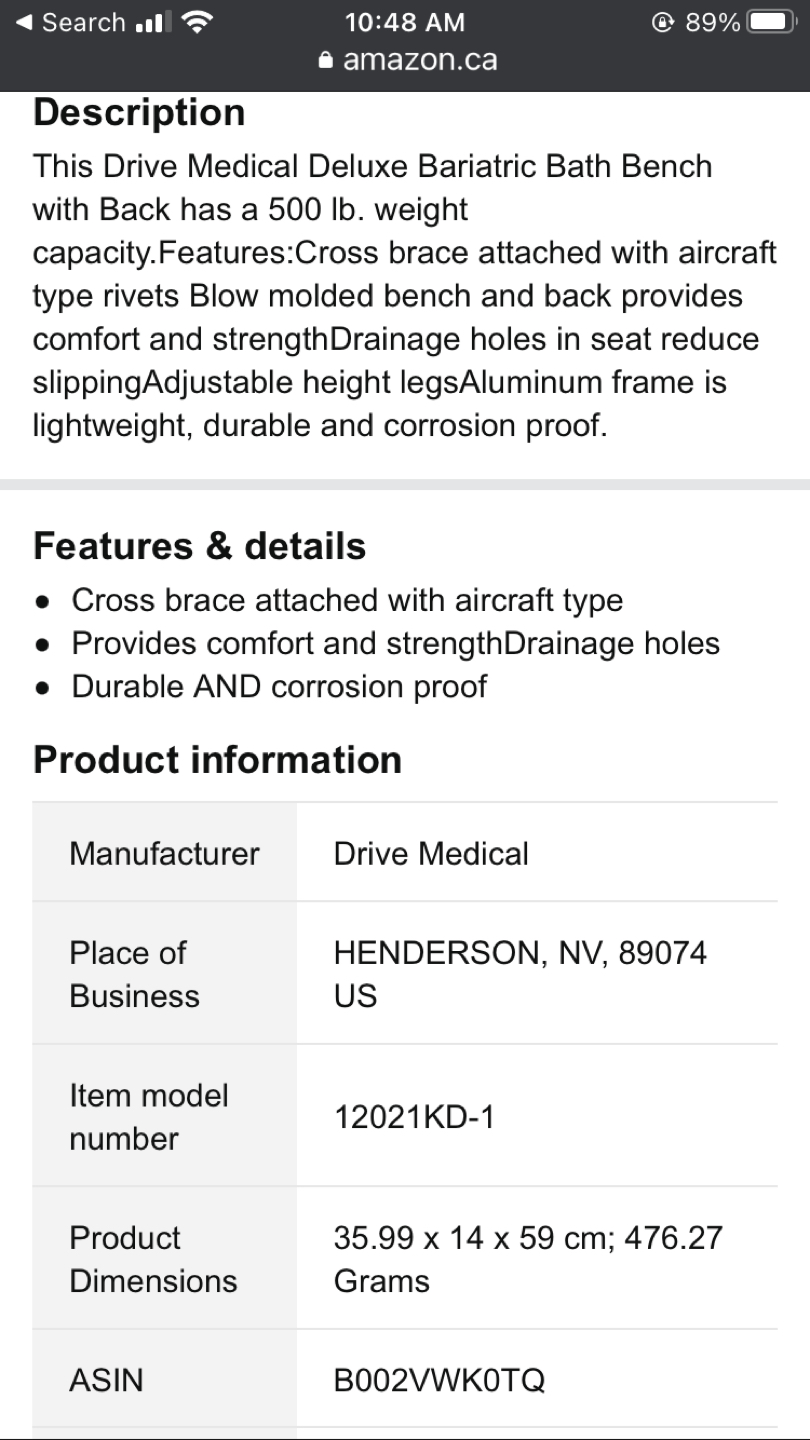Return to Search via the status bar label
This screenshot has width=810, height=1440.
click(x=82, y=22)
